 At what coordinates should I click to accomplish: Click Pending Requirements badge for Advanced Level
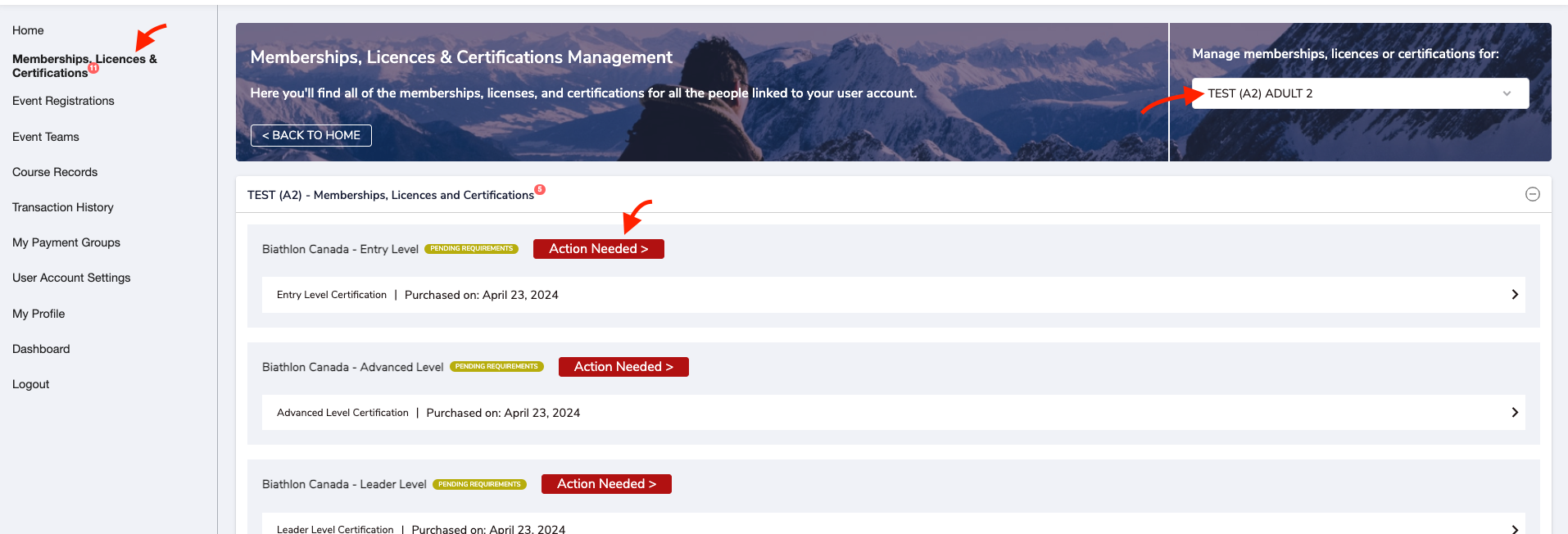click(x=496, y=367)
